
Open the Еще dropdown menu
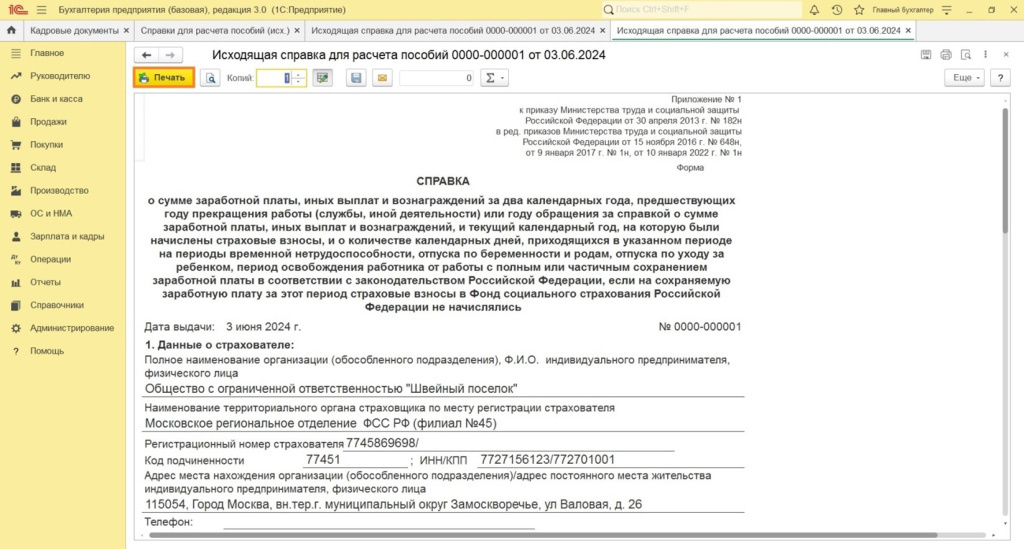pos(965,78)
